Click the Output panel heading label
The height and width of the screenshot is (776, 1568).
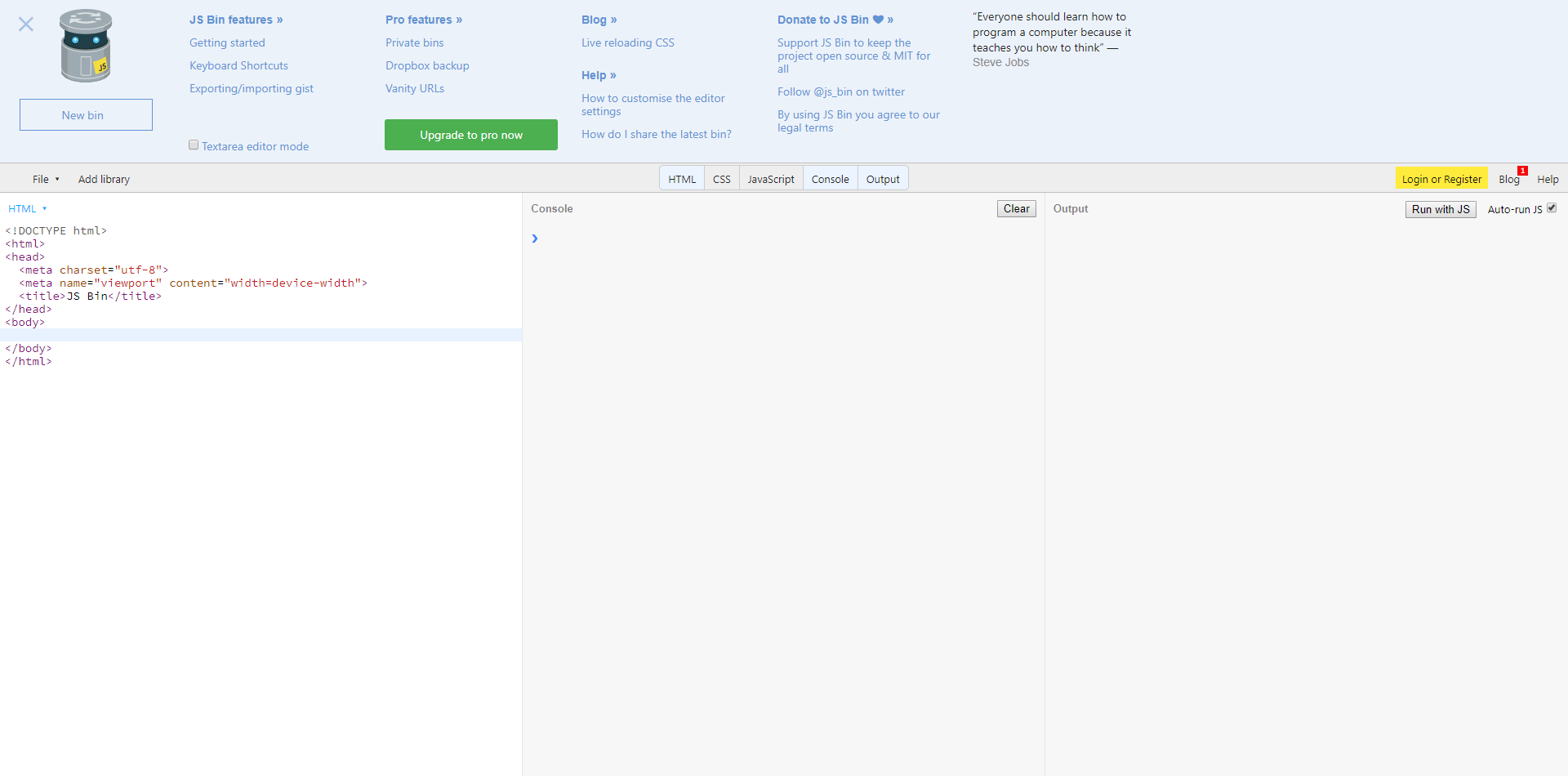[x=1071, y=208]
